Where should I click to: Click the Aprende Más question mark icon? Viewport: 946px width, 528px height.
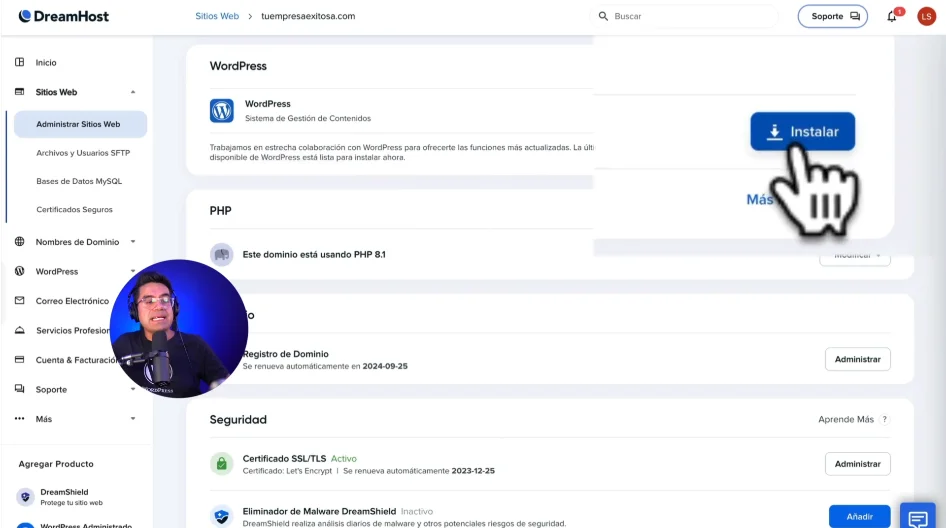tap(884, 419)
